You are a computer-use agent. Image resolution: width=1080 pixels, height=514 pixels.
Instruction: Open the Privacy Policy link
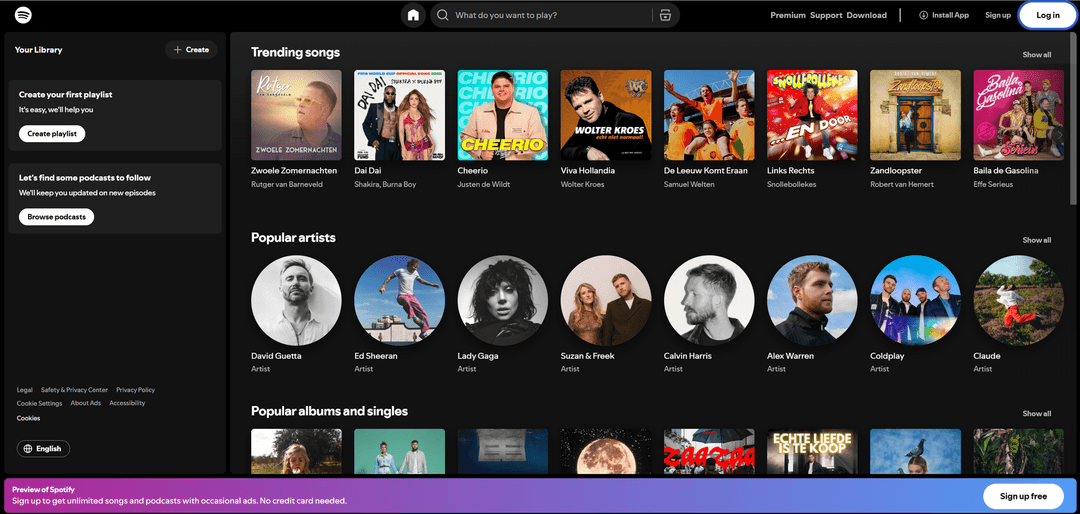click(x=136, y=390)
